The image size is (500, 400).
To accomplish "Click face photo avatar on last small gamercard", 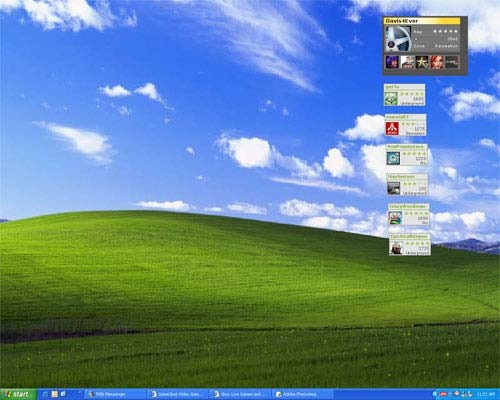I will [396, 248].
